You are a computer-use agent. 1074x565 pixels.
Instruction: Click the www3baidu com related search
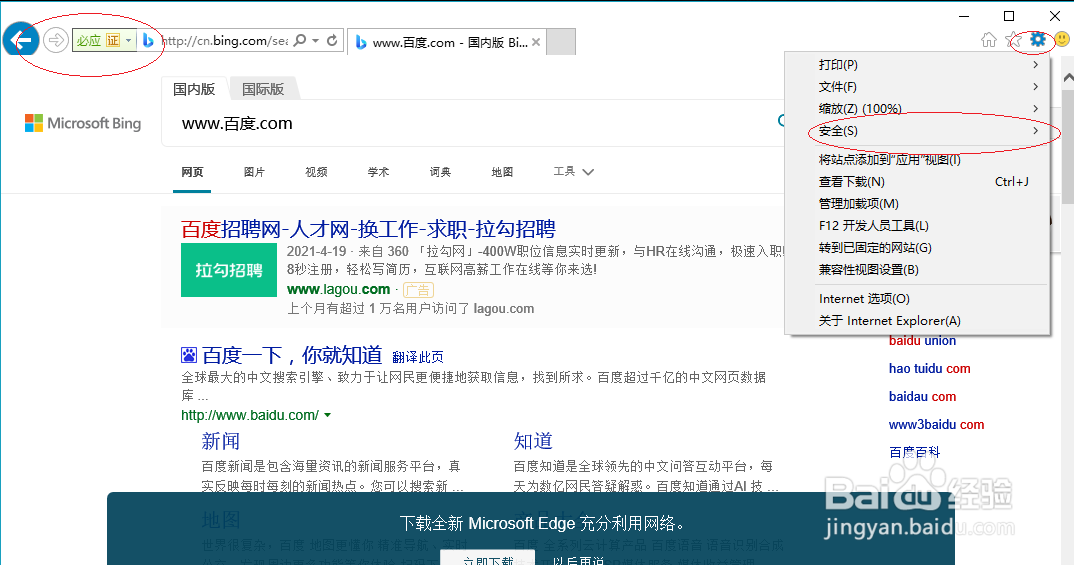[x=936, y=425]
